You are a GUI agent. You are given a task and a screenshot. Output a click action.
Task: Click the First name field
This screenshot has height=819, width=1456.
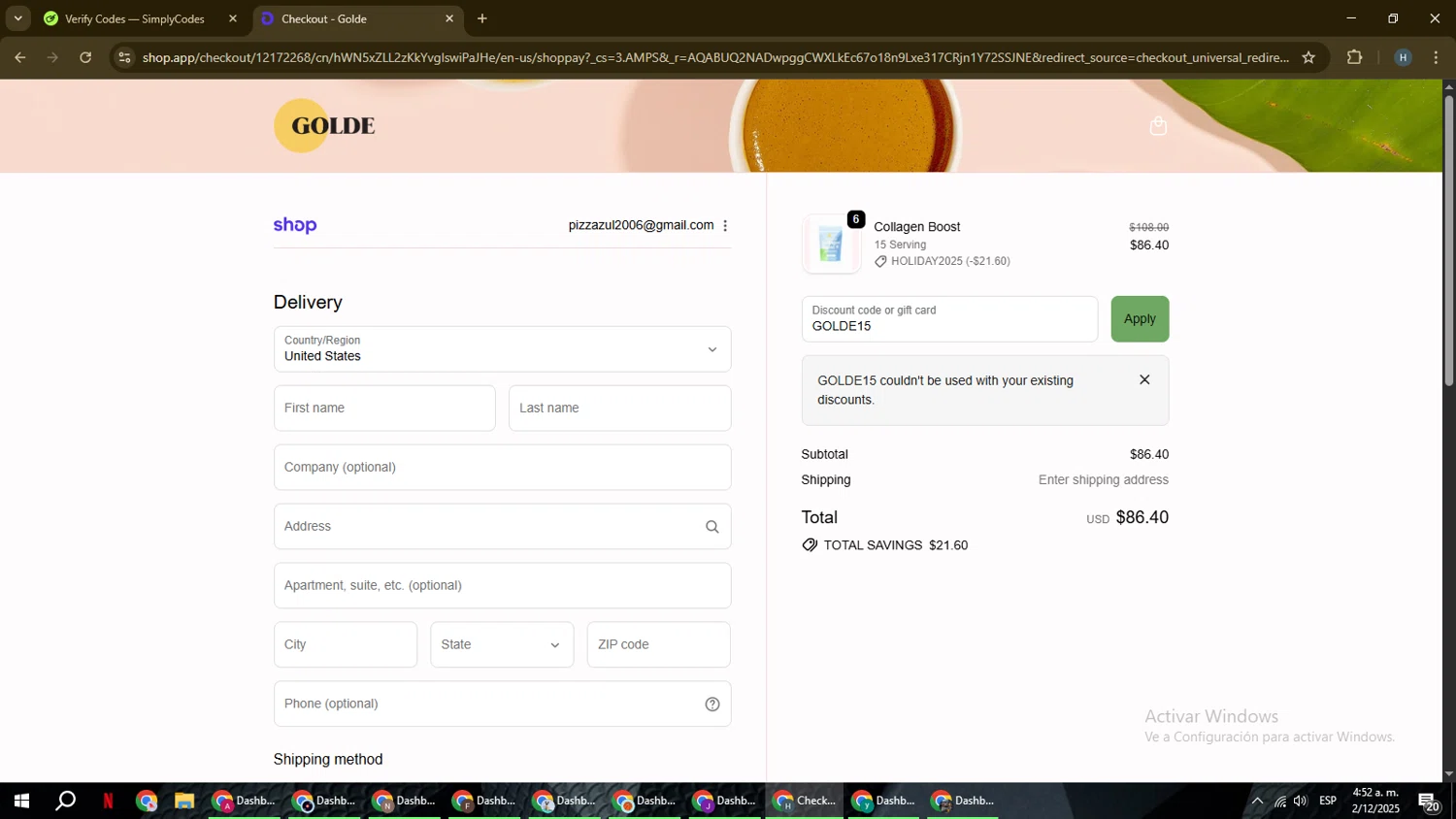pos(384,409)
